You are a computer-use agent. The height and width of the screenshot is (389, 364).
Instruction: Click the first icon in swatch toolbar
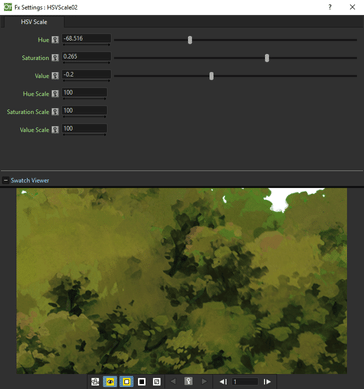95,382
